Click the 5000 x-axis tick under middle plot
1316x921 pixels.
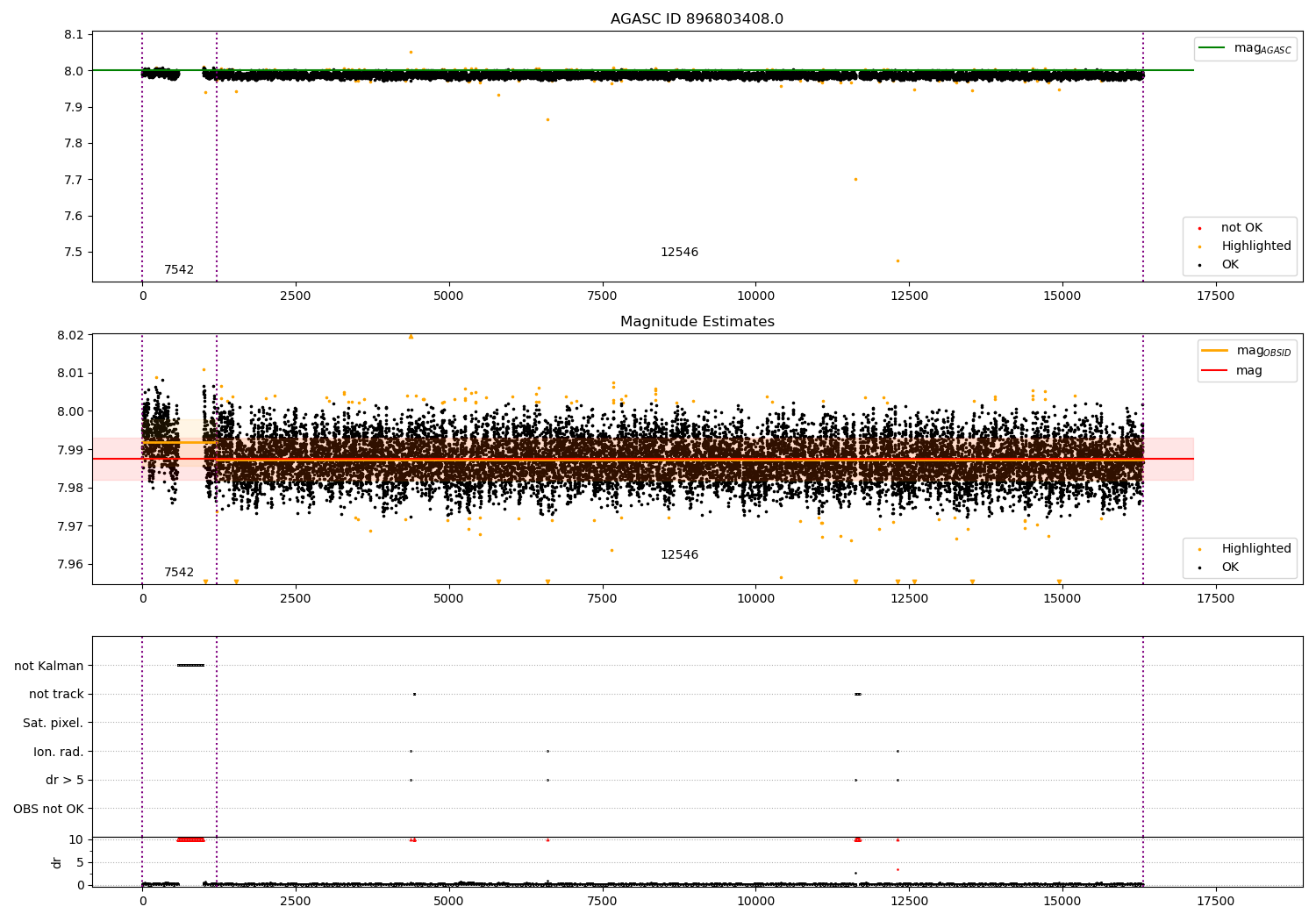click(448, 599)
